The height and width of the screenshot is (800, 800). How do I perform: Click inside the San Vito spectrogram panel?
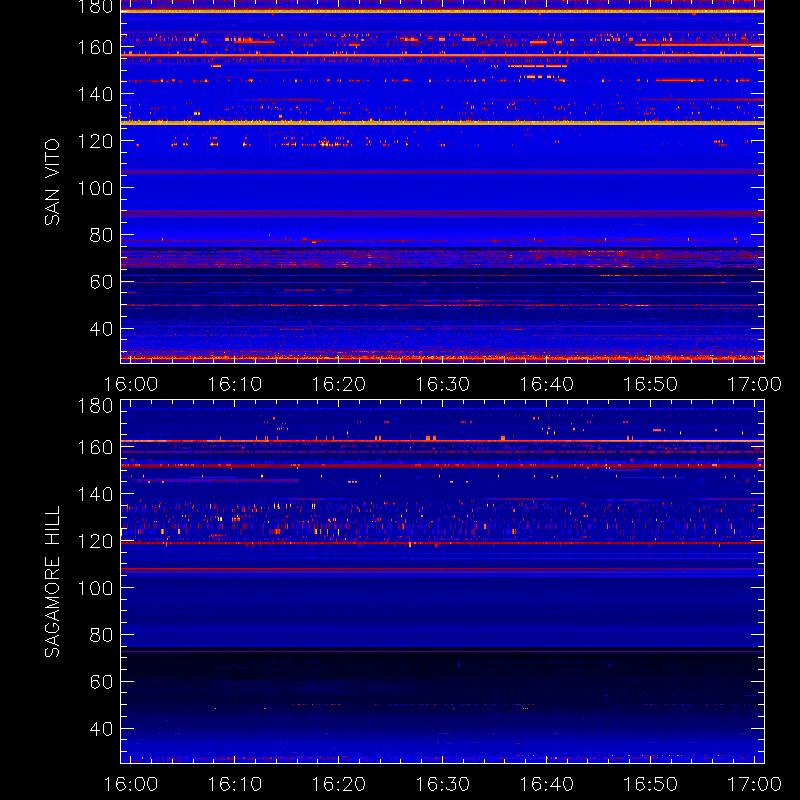[x=442, y=181]
